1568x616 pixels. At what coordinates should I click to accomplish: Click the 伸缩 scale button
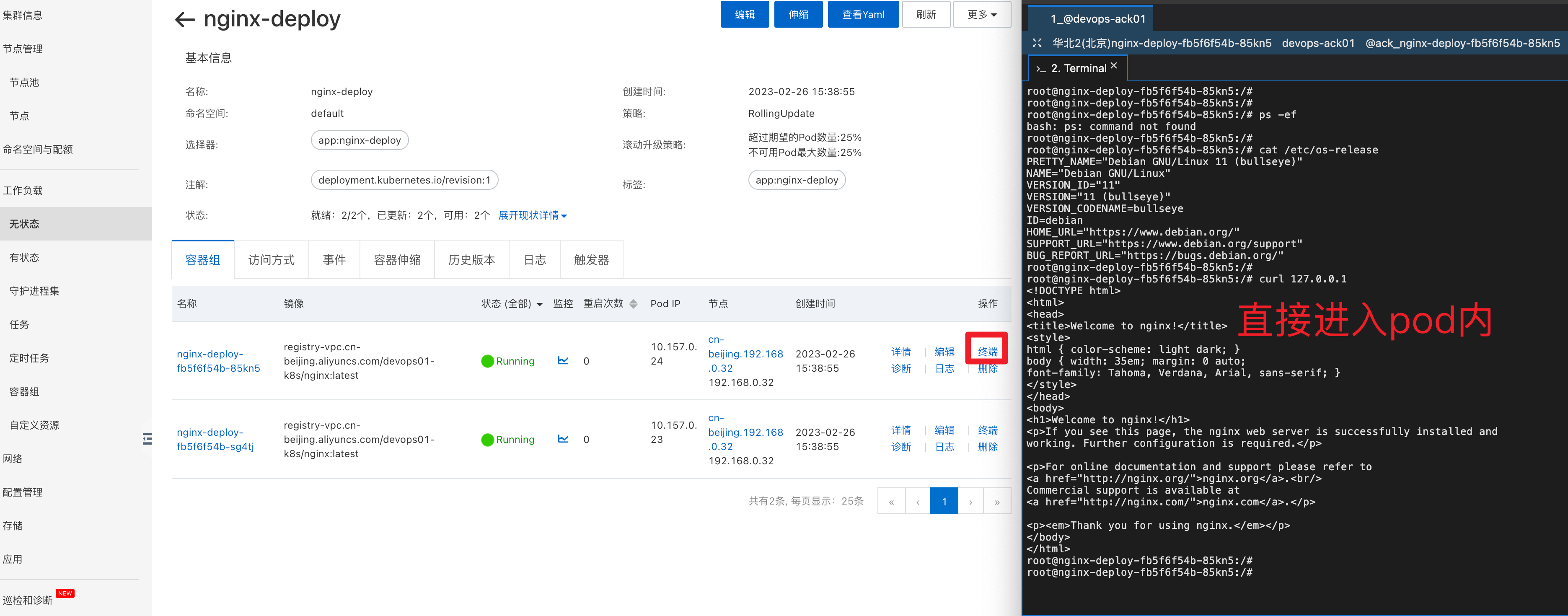pos(798,15)
